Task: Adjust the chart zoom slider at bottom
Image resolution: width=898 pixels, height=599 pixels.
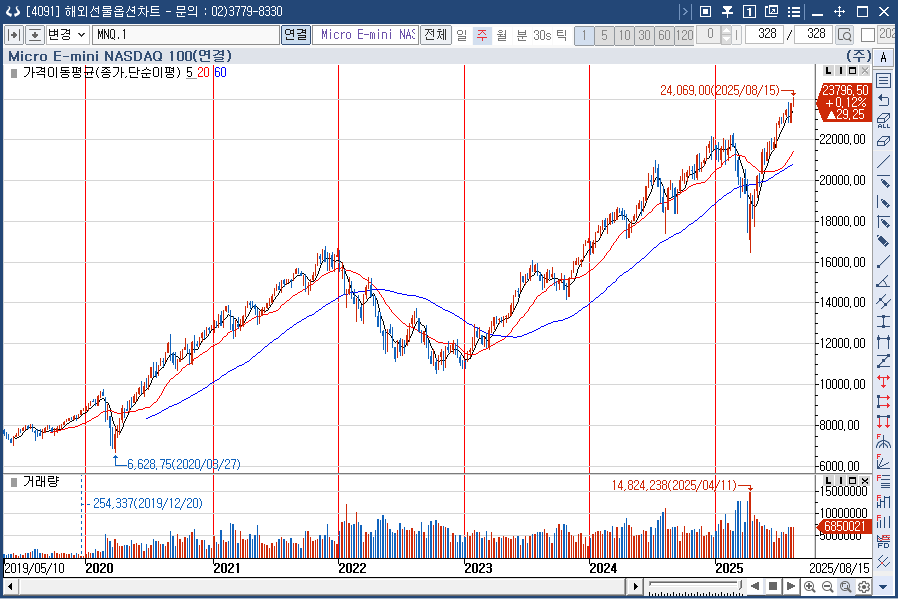Action: coord(695,586)
